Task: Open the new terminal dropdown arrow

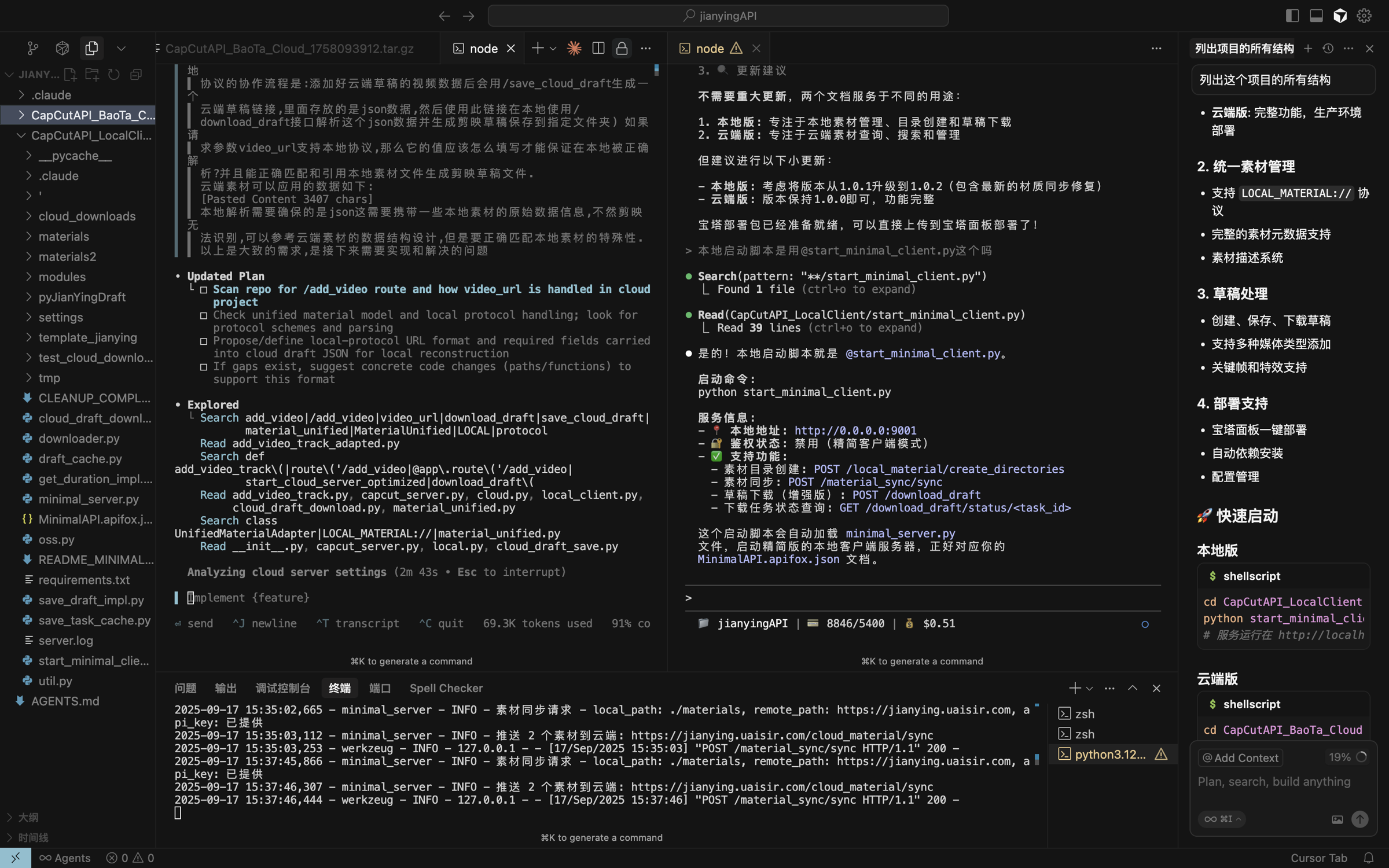Action: tap(1090, 689)
